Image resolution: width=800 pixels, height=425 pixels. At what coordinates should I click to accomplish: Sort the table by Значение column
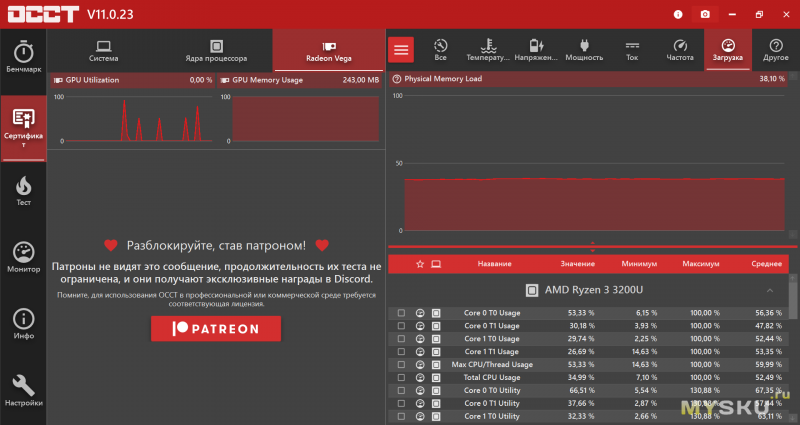(578, 264)
